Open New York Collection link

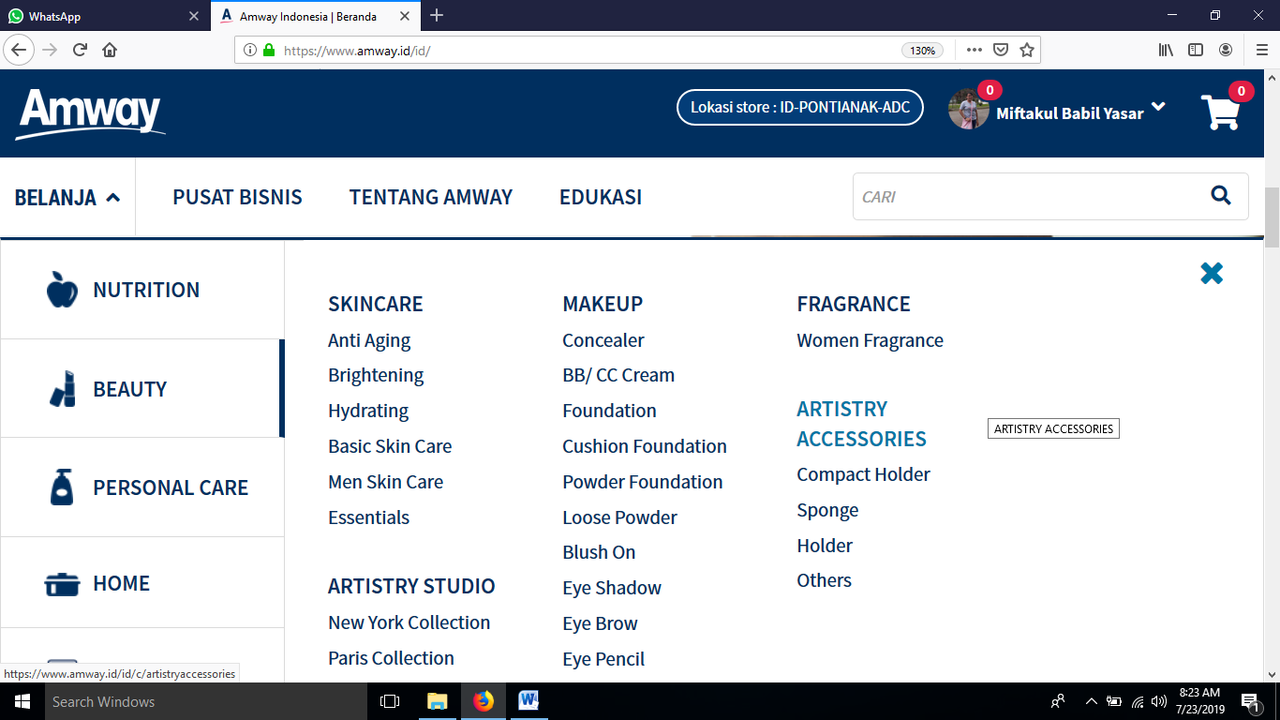[x=409, y=622]
